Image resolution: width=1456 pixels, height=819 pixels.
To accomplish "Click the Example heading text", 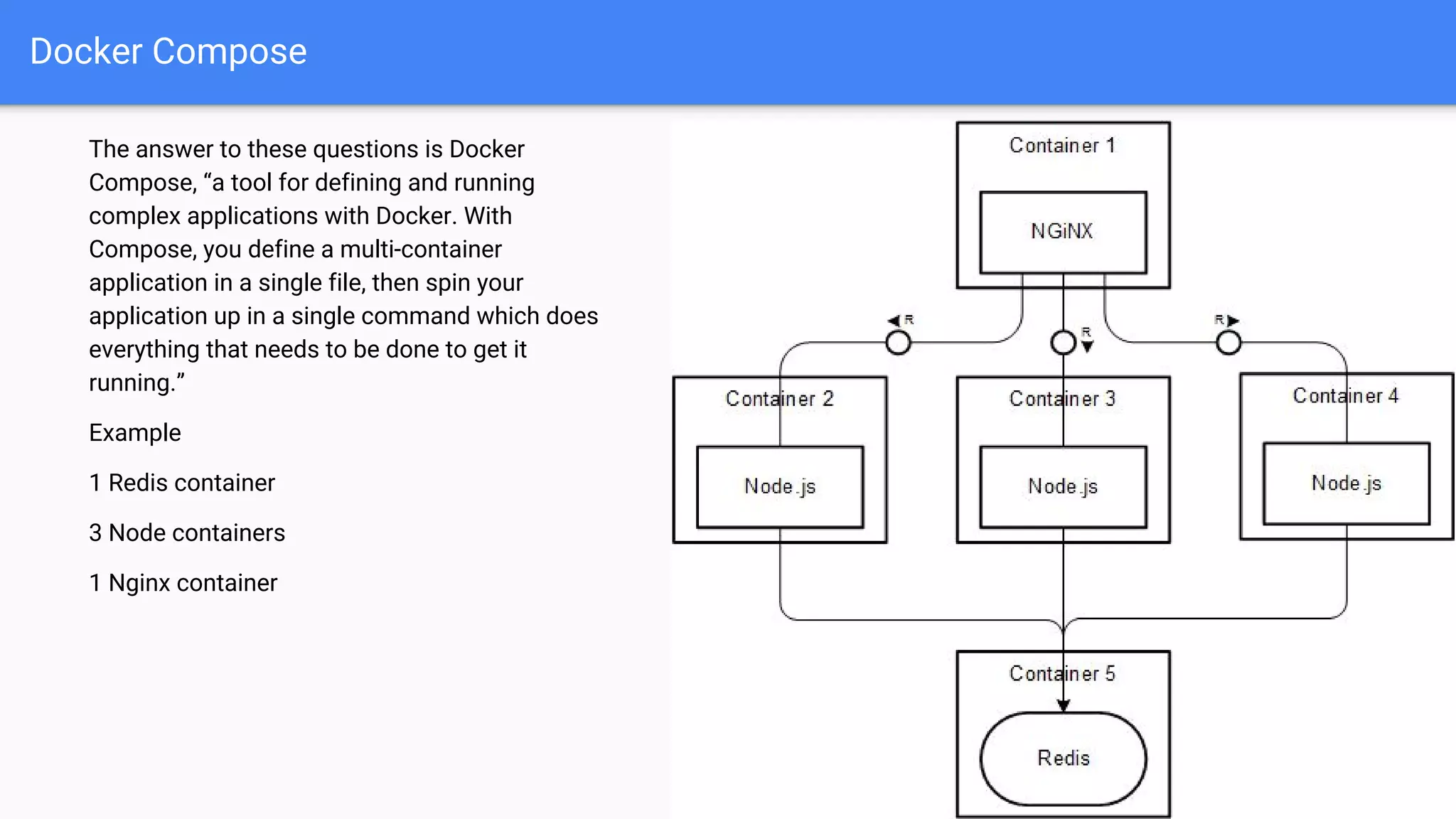I will [x=135, y=433].
